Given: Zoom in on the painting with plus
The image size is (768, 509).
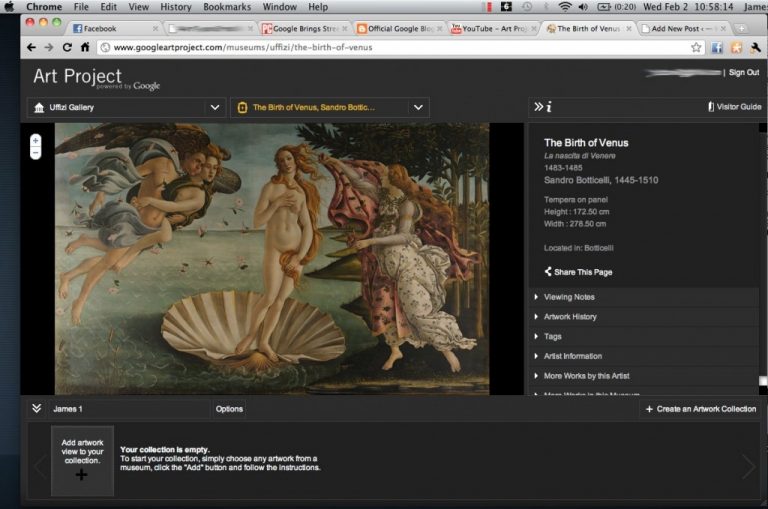Looking at the screenshot, I should [x=35, y=141].
